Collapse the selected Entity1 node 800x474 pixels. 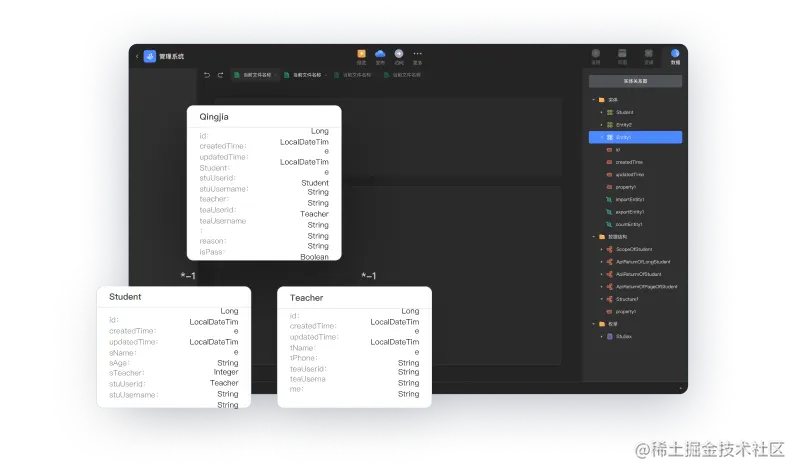(602, 137)
